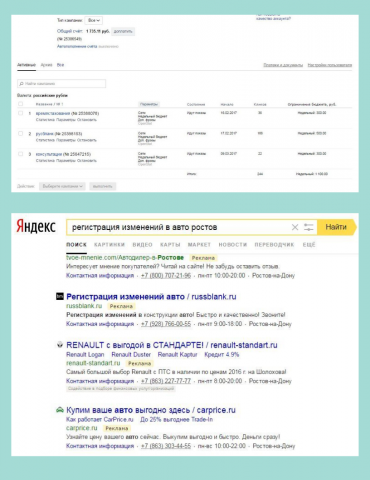Viewport: 370px width, 480px height.
Task: Open the 'Выберите кампании' action dropdown
Action: [62, 186]
